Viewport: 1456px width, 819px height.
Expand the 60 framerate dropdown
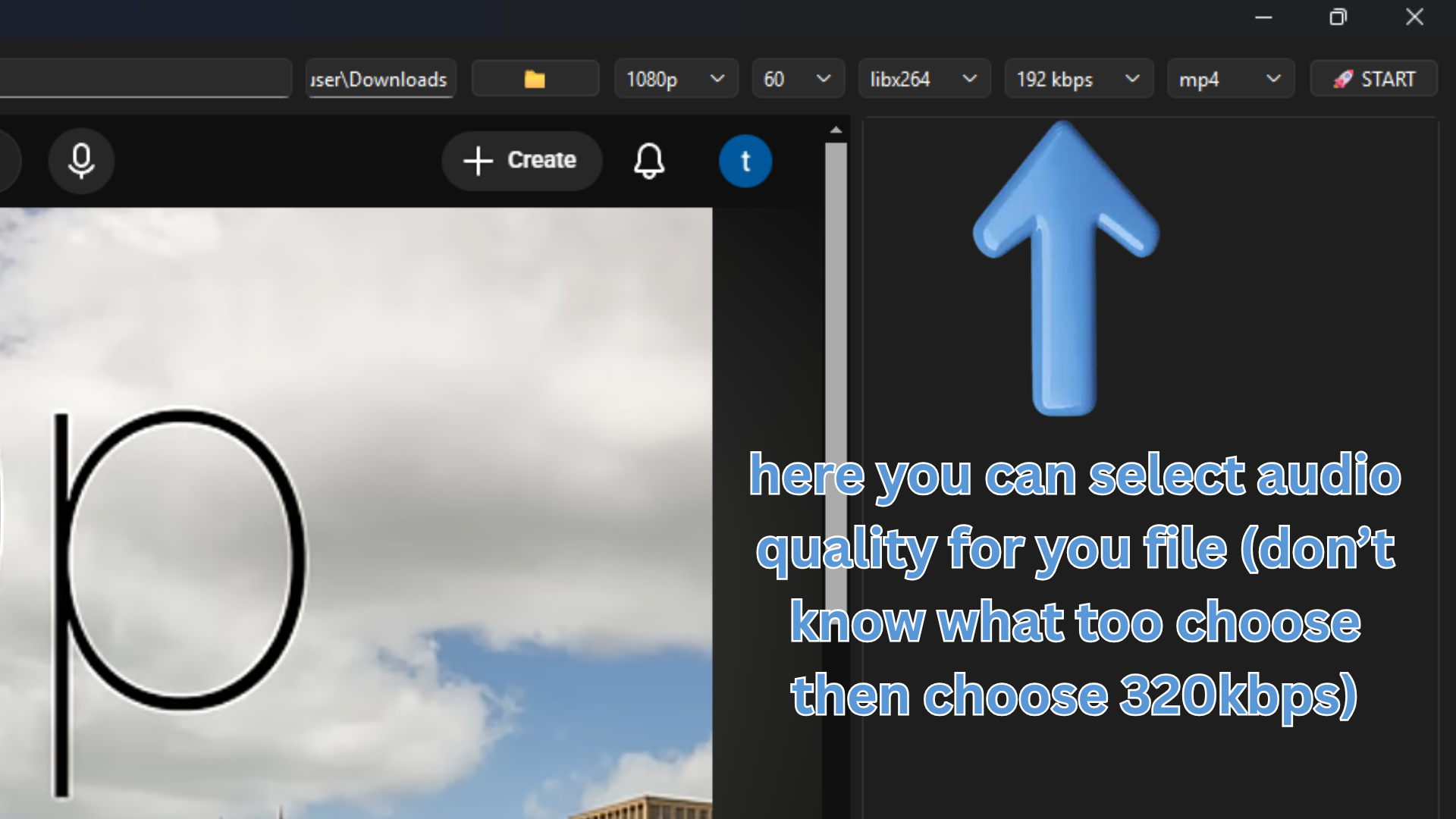coord(798,78)
